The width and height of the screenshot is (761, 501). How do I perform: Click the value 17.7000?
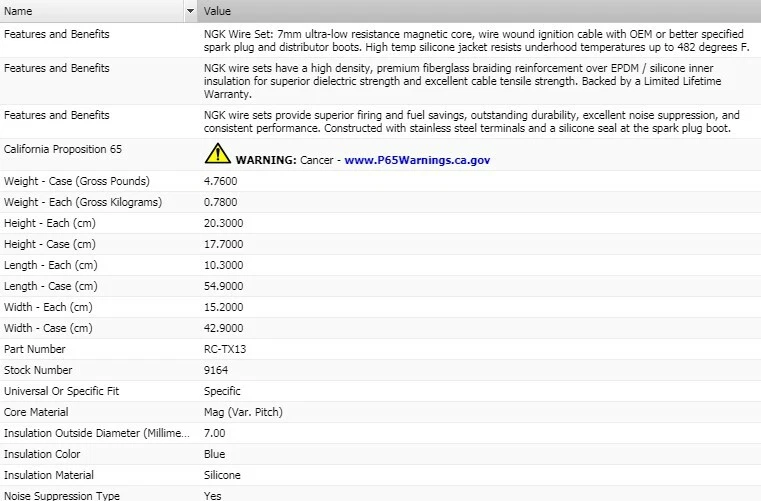point(223,244)
